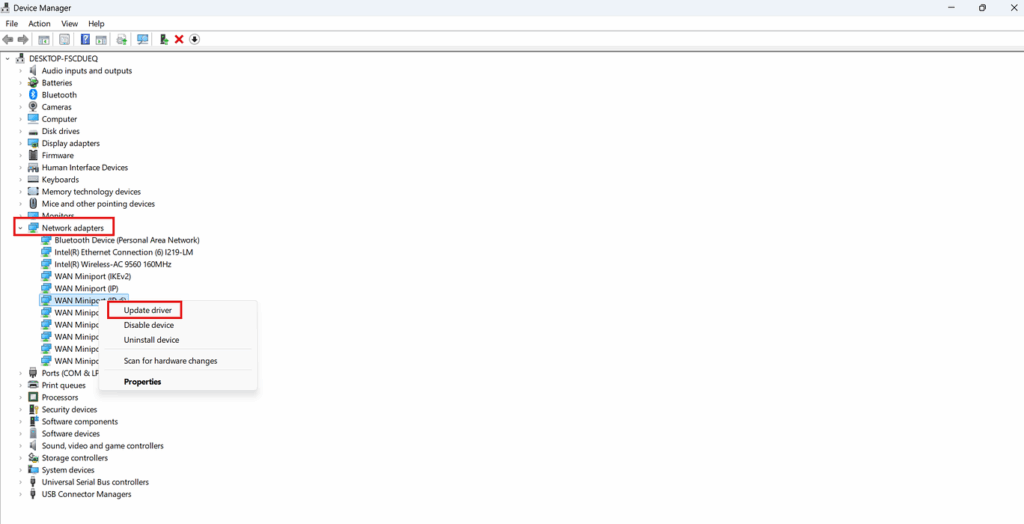The width and height of the screenshot is (1024, 524).
Task: Expand the Sound, video and game controllers node
Action: 20,446
